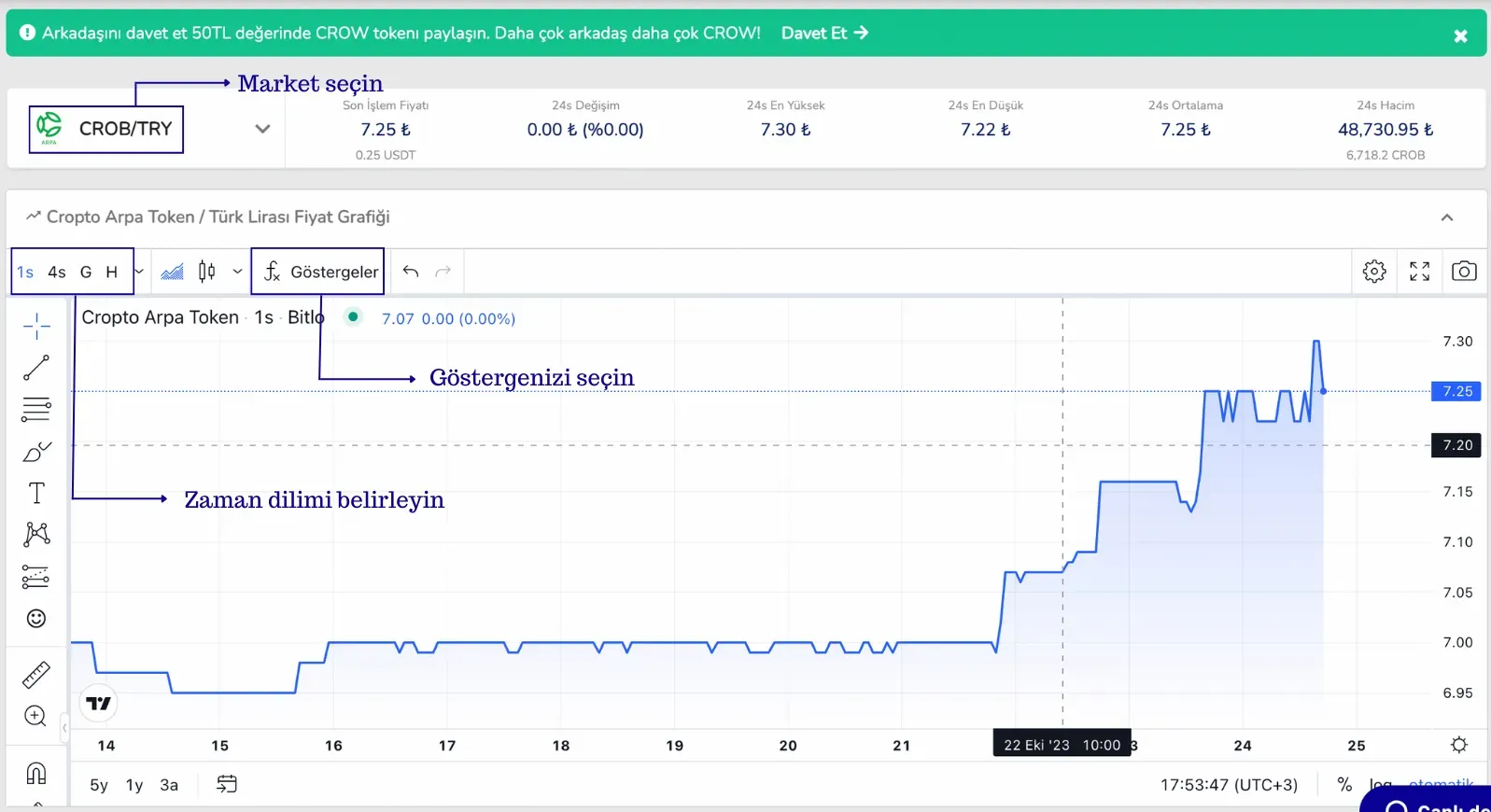Select the ruler measure tool
Image resolution: width=1491 pixels, height=812 pixels.
click(x=36, y=675)
